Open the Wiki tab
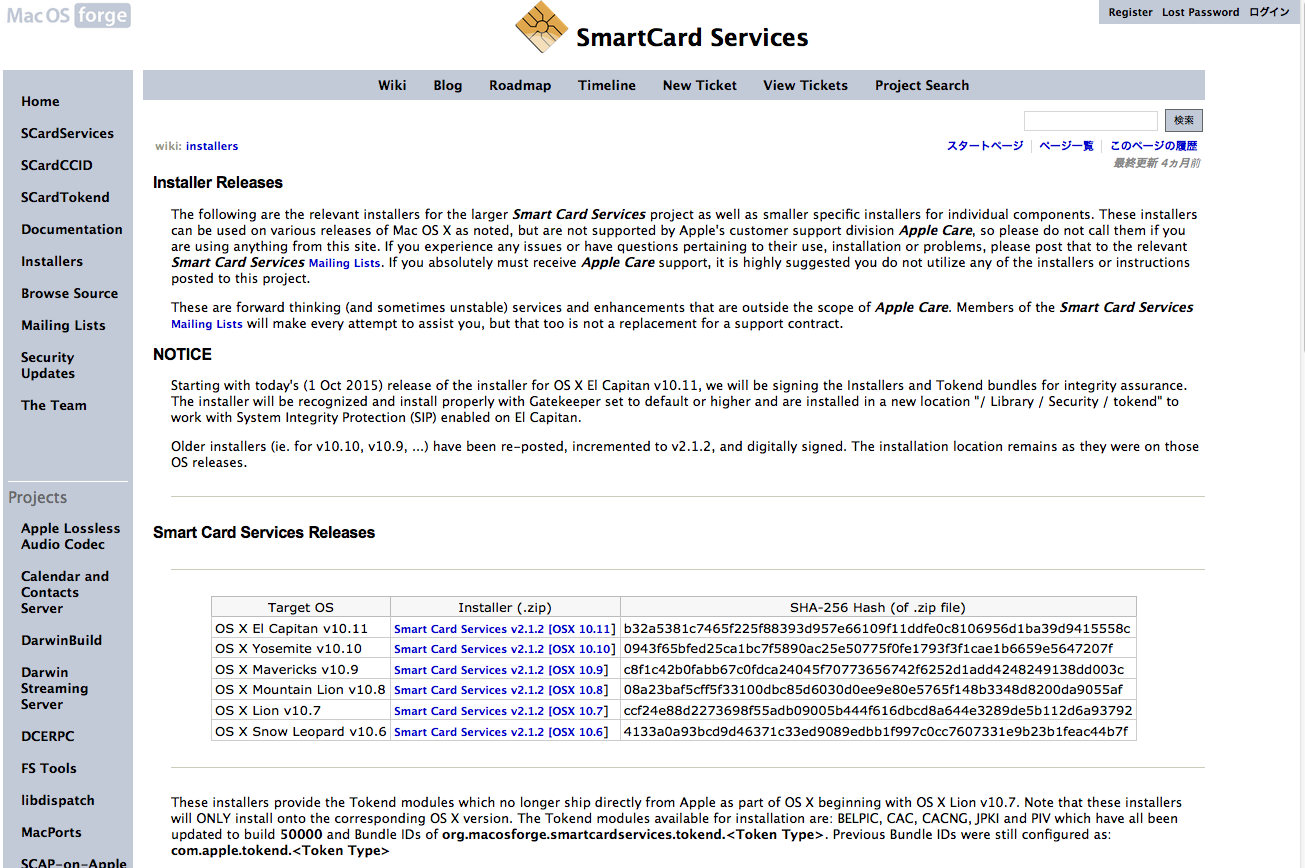This screenshot has width=1305, height=868. coord(392,85)
